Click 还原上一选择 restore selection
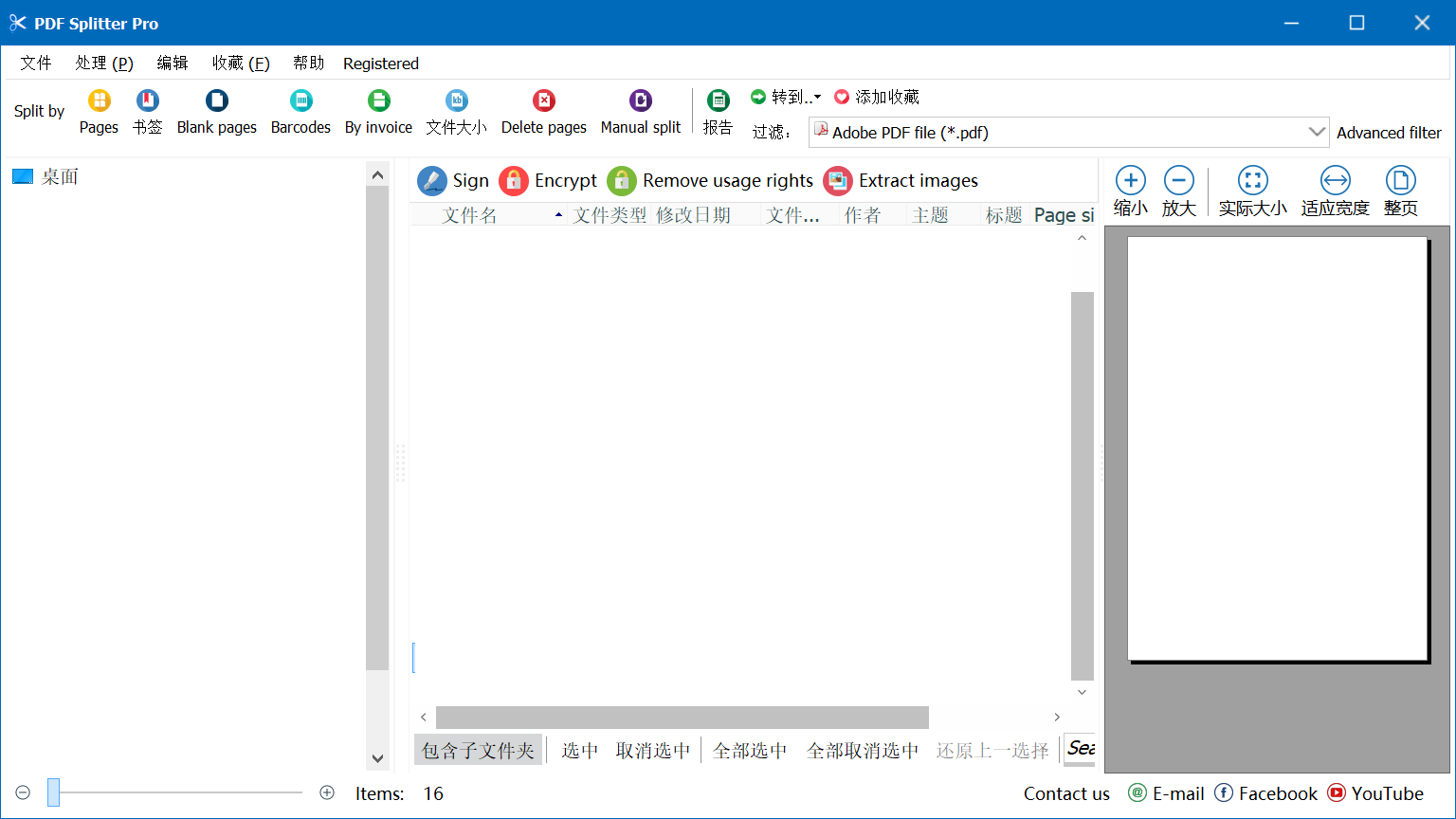The width and height of the screenshot is (1456, 819). coord(992,750)
